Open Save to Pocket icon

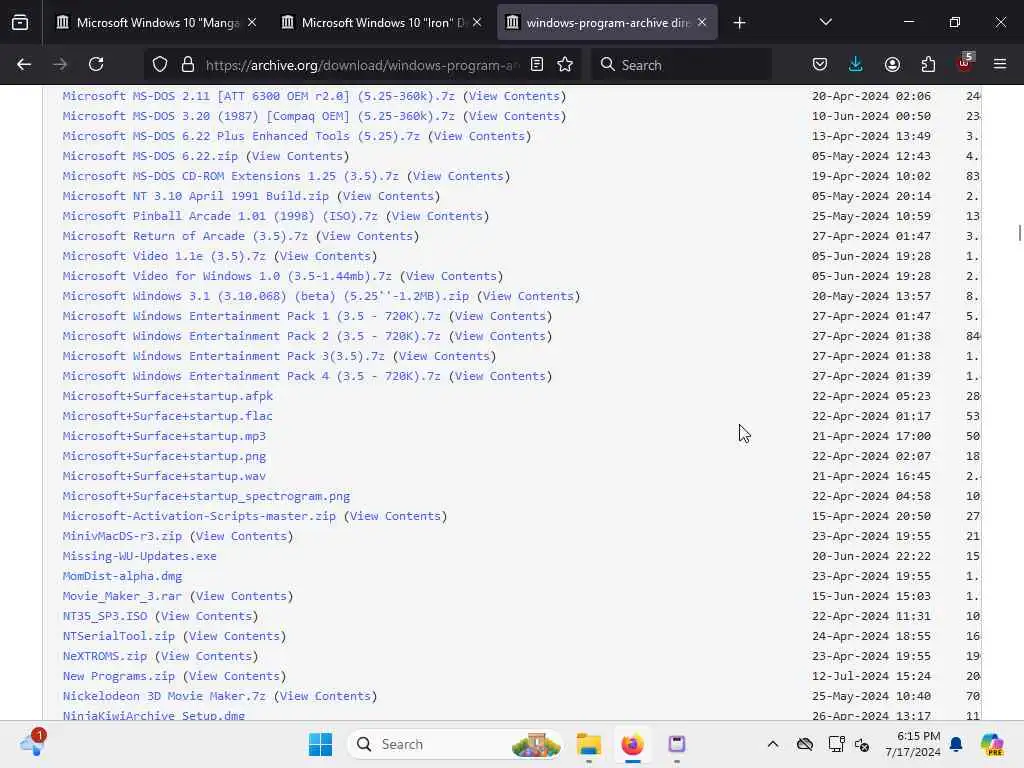(x=820, y=65)
